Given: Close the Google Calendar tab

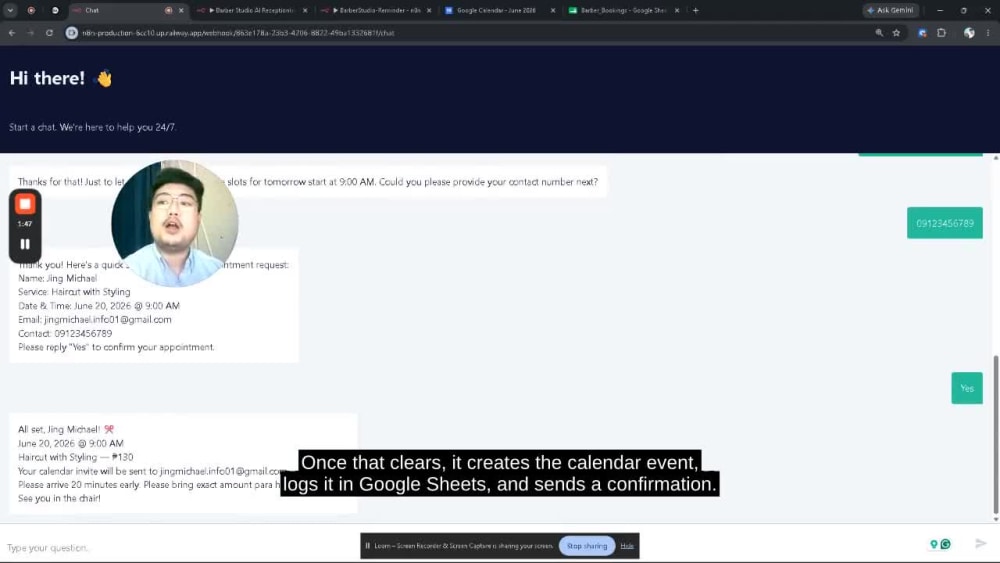Looking at the screenshot, I should [x=553, y=10].
